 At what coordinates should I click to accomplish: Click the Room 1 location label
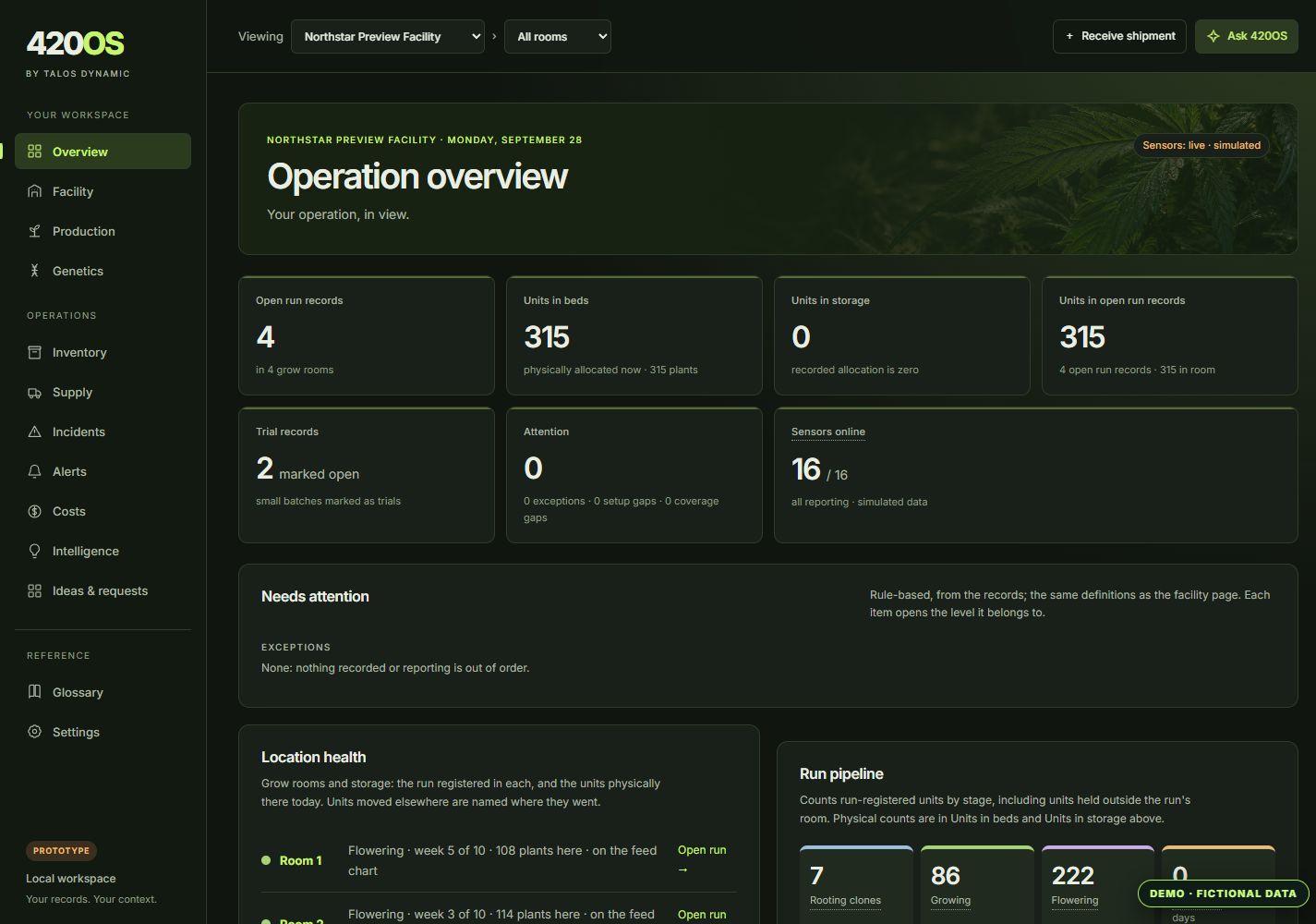tap(300, 860)
